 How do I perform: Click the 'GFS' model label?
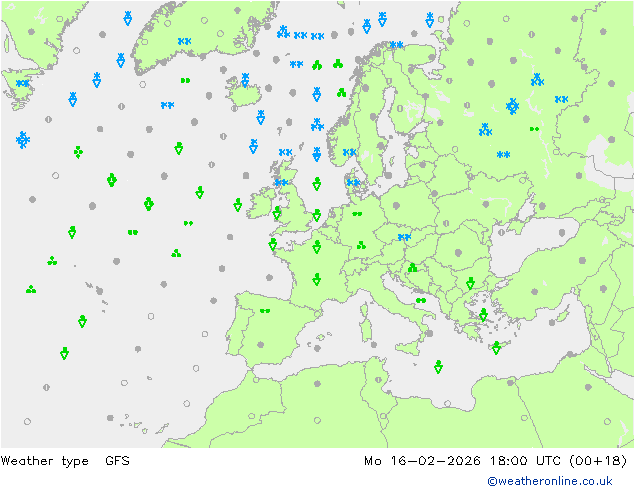pos(117,460)
